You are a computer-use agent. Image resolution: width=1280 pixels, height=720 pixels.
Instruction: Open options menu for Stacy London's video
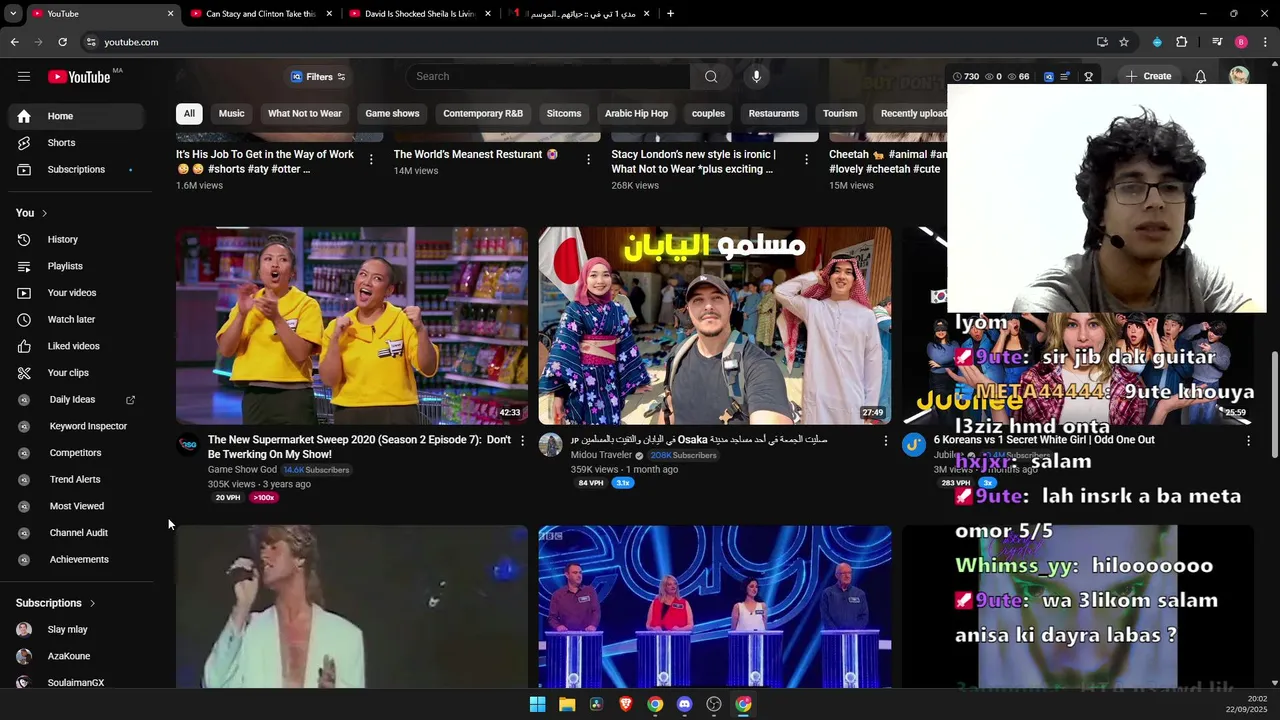coord(806,159)
